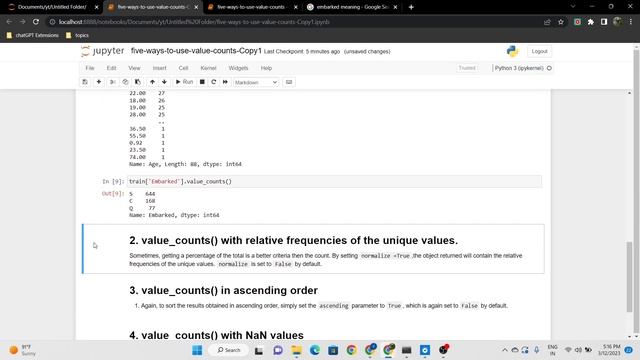The image size is (640, 360).
Task: Reload the current page
Action: (36, 22)
